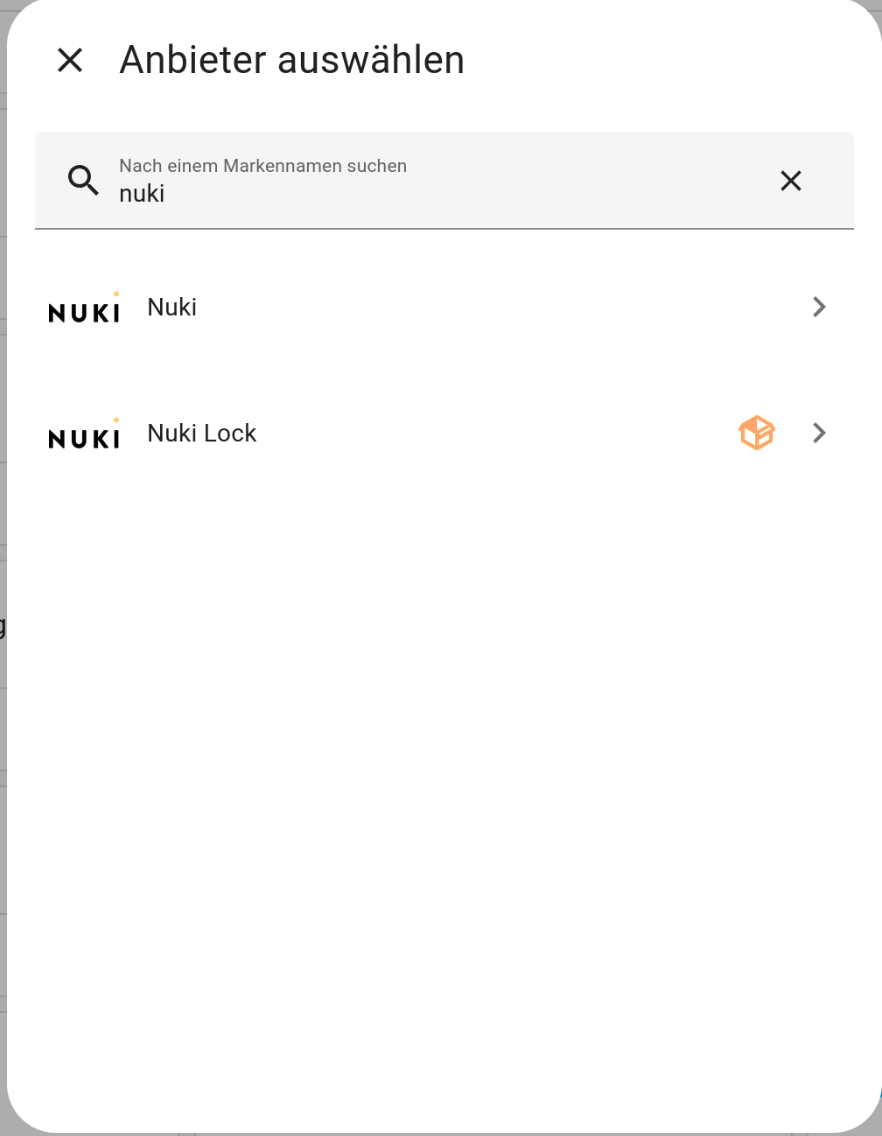Screen dimensions: 882x1136
Task: Click the 'Nuki Lock' name text
Action: pyautogui.click(x=201, y=433)
